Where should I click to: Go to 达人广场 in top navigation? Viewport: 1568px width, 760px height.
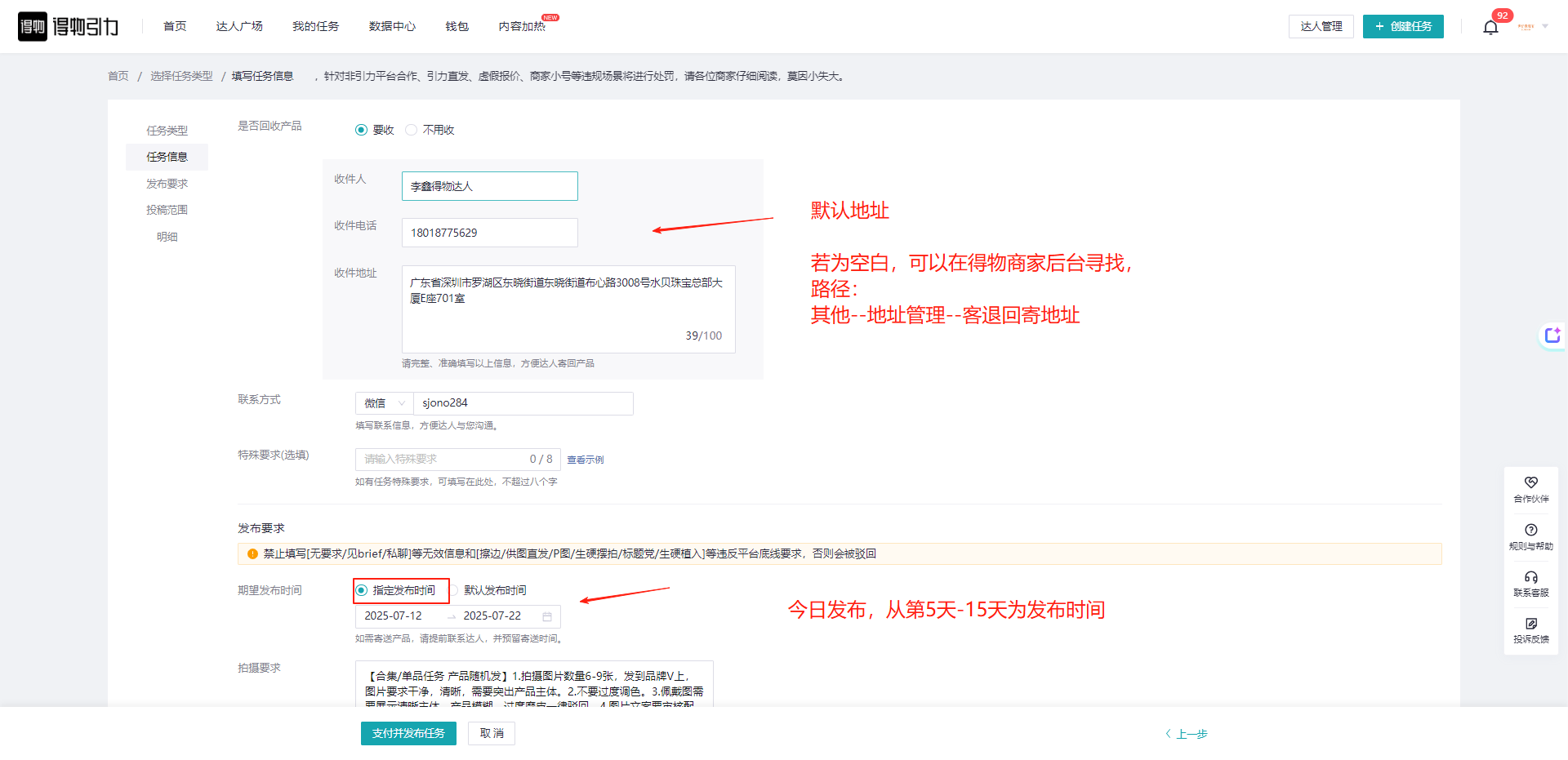point(239,27)
